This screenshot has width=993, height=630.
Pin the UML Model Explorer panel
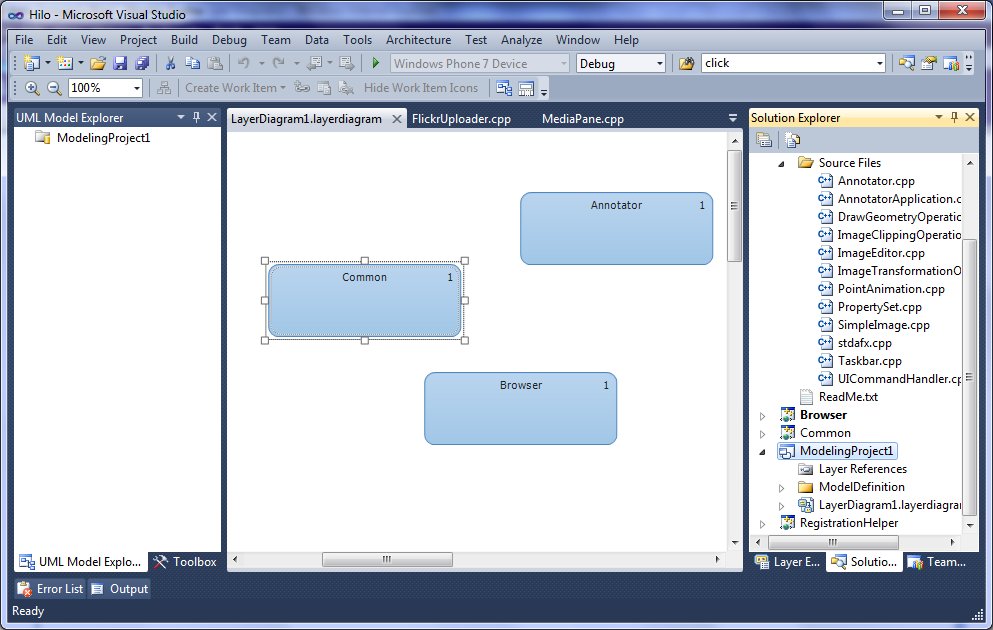point(196,117)
